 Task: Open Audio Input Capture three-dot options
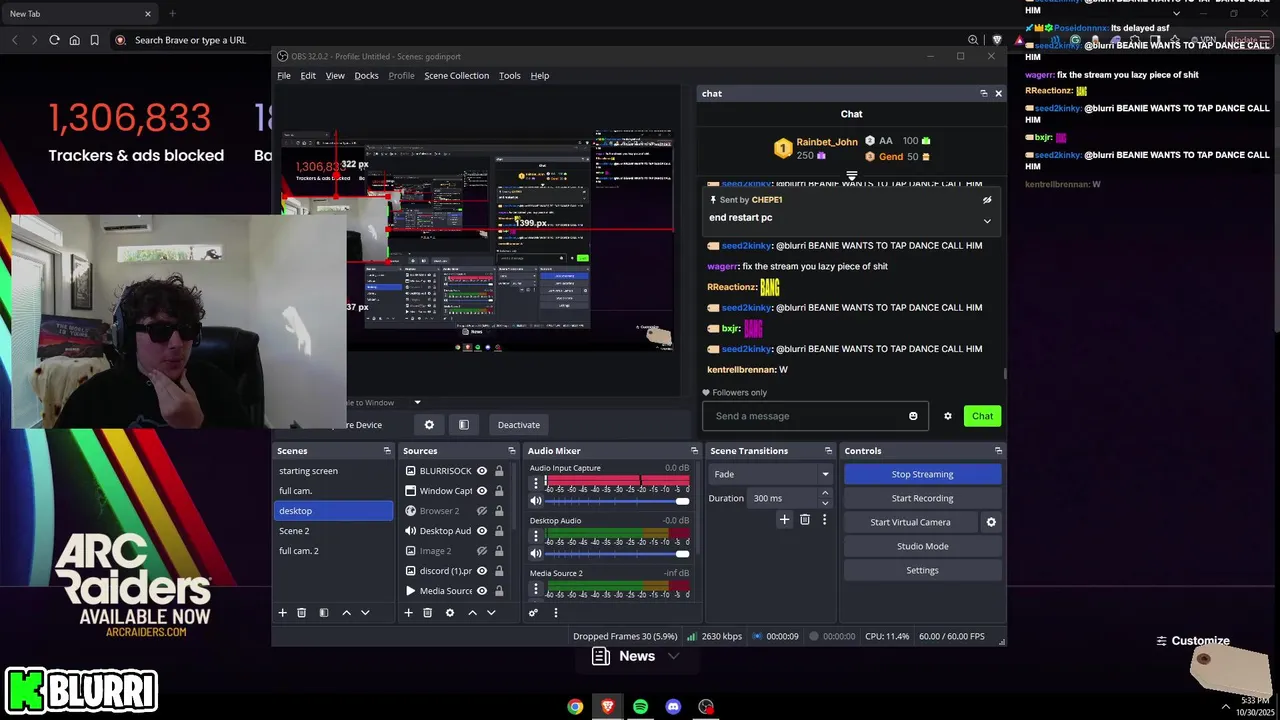[535, 484]
